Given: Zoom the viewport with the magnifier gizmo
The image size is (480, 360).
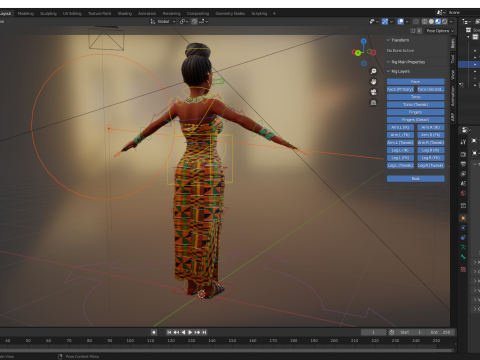Looking at the screenshot, I should (x=374, y=71).
